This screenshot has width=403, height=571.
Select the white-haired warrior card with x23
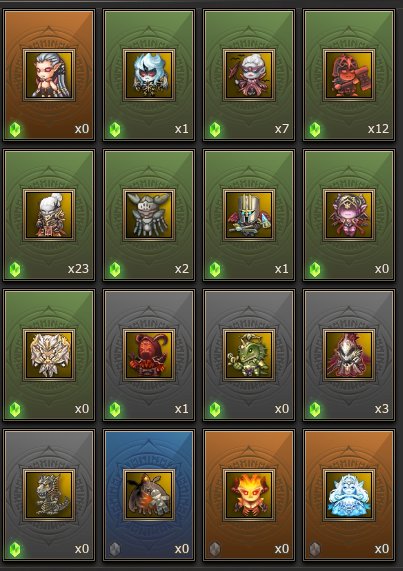[49, 215]
